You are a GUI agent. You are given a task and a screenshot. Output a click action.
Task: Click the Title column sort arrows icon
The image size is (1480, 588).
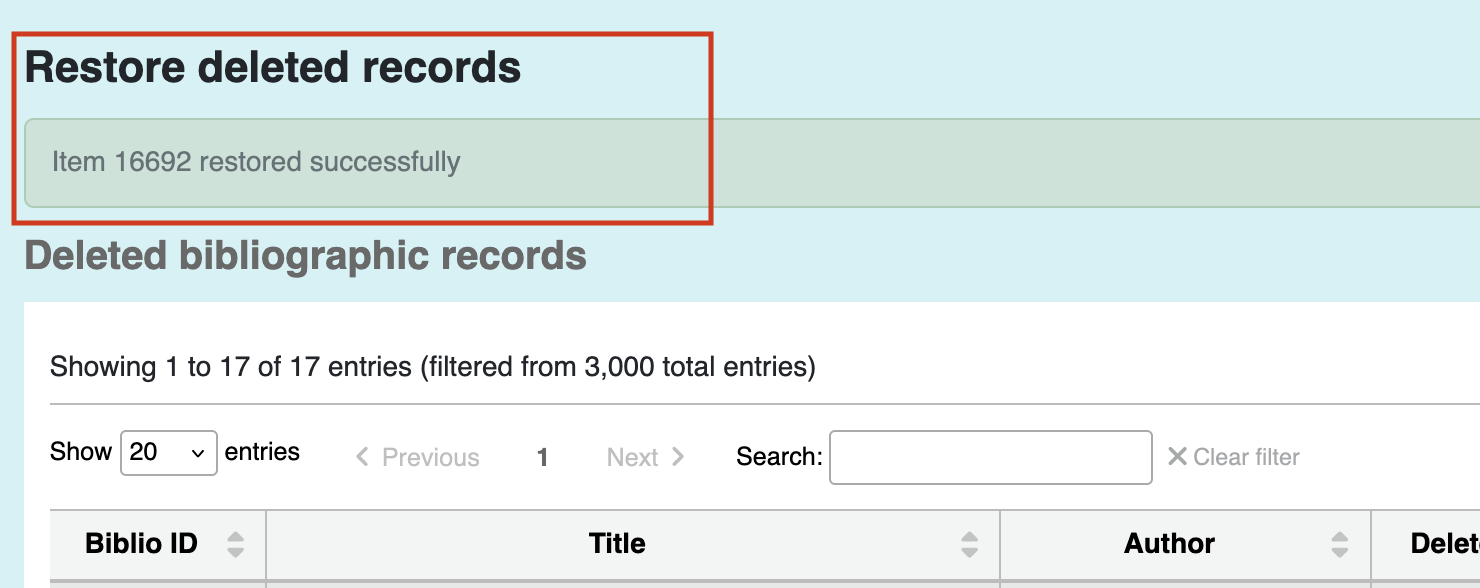[969, 544]
